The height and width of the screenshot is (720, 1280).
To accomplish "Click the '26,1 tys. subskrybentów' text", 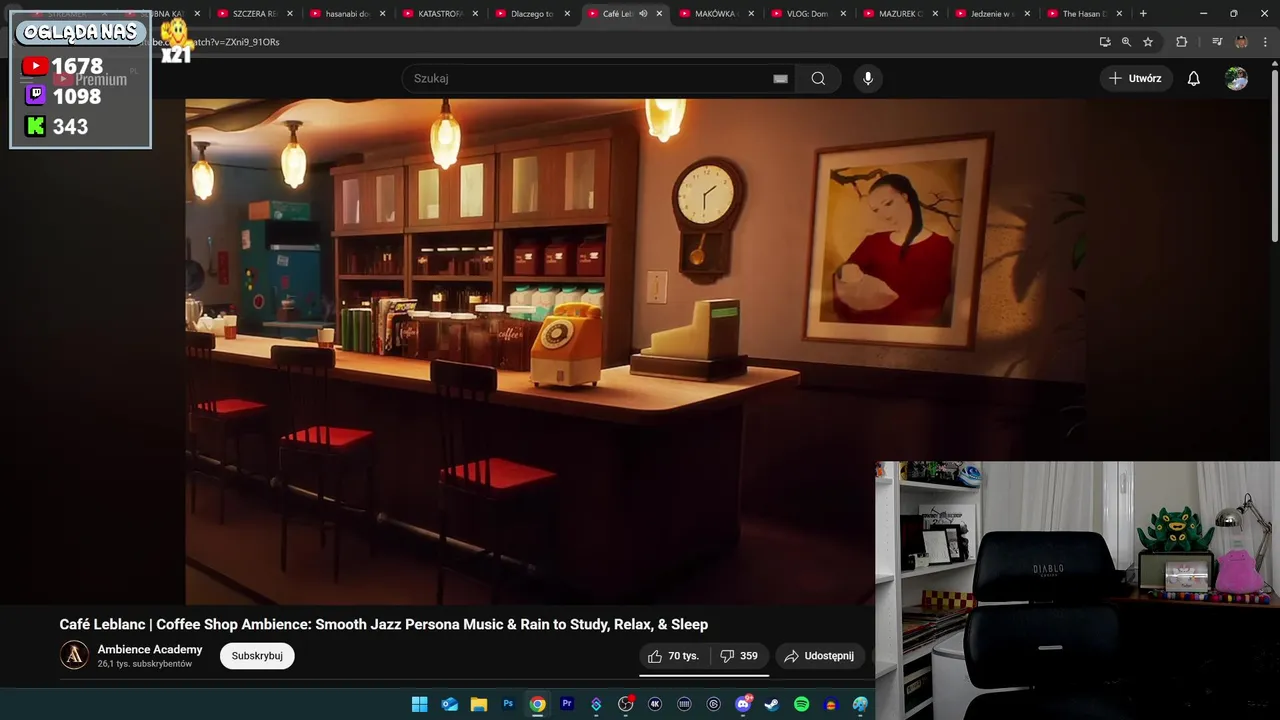I will (x=144, y=664).
